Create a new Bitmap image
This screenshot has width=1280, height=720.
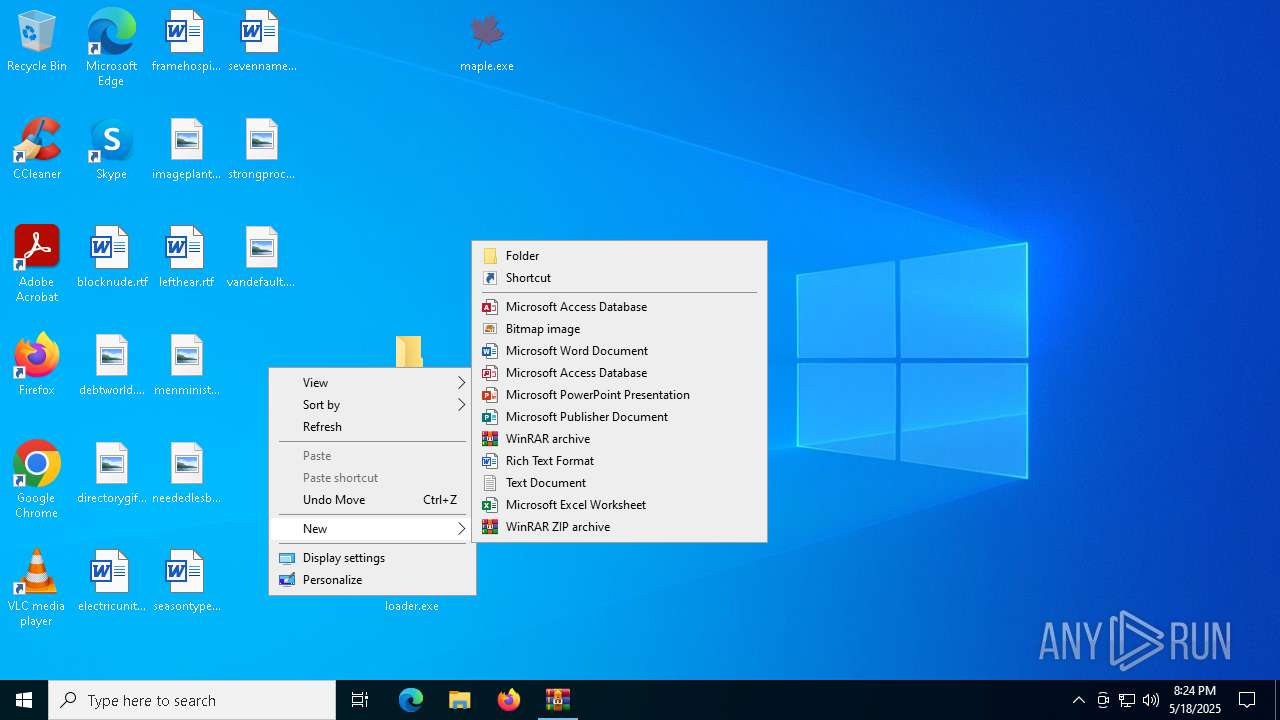(x=619, y=329)
